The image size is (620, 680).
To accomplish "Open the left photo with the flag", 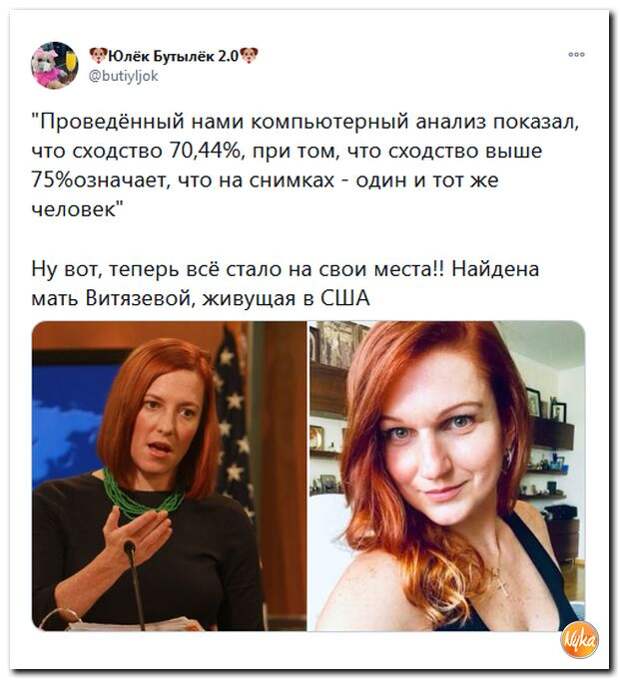I will [x=170, y=476].
